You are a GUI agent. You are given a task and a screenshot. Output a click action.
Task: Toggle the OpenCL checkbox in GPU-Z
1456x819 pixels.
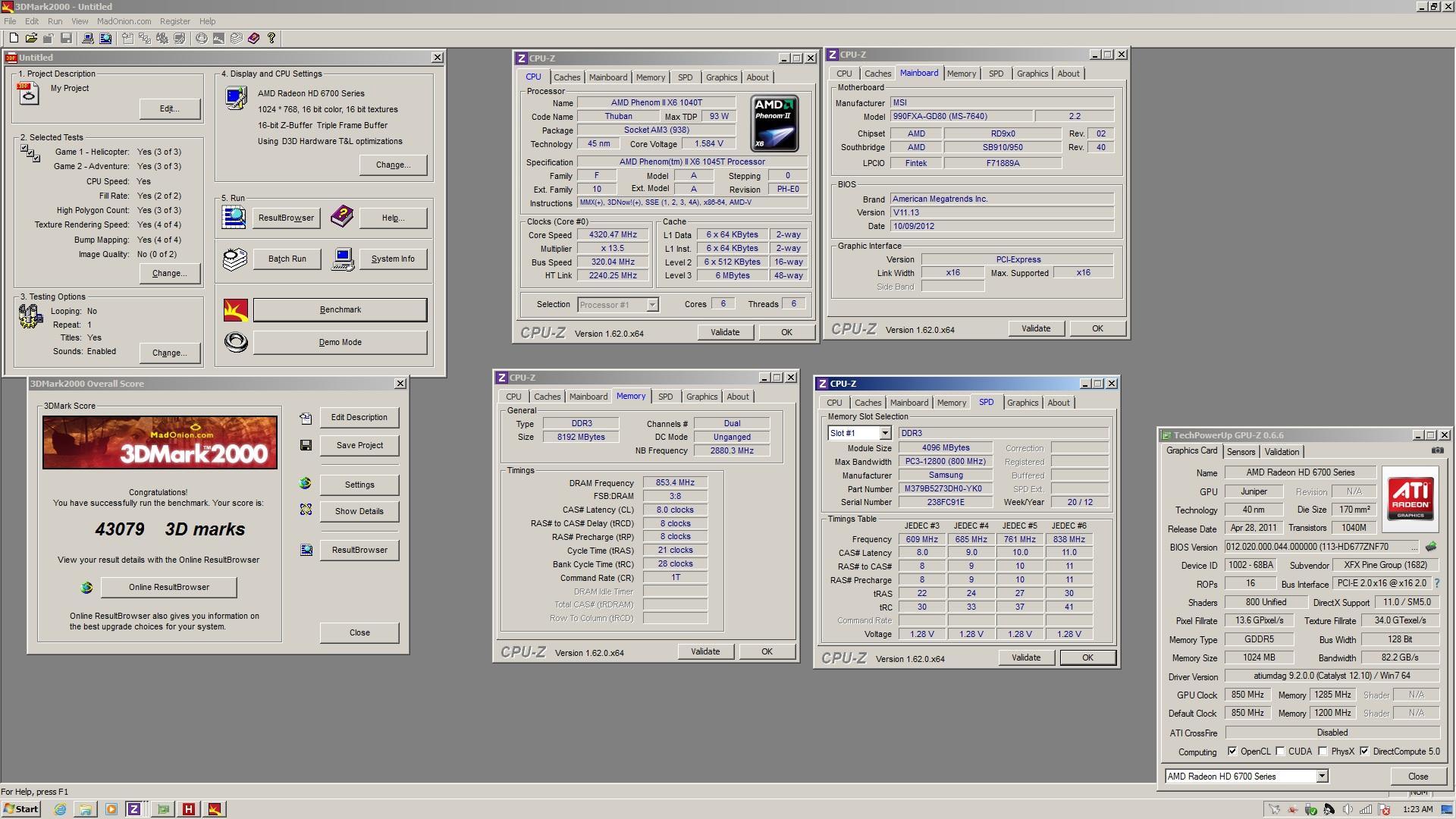[x=1232, y=752]
